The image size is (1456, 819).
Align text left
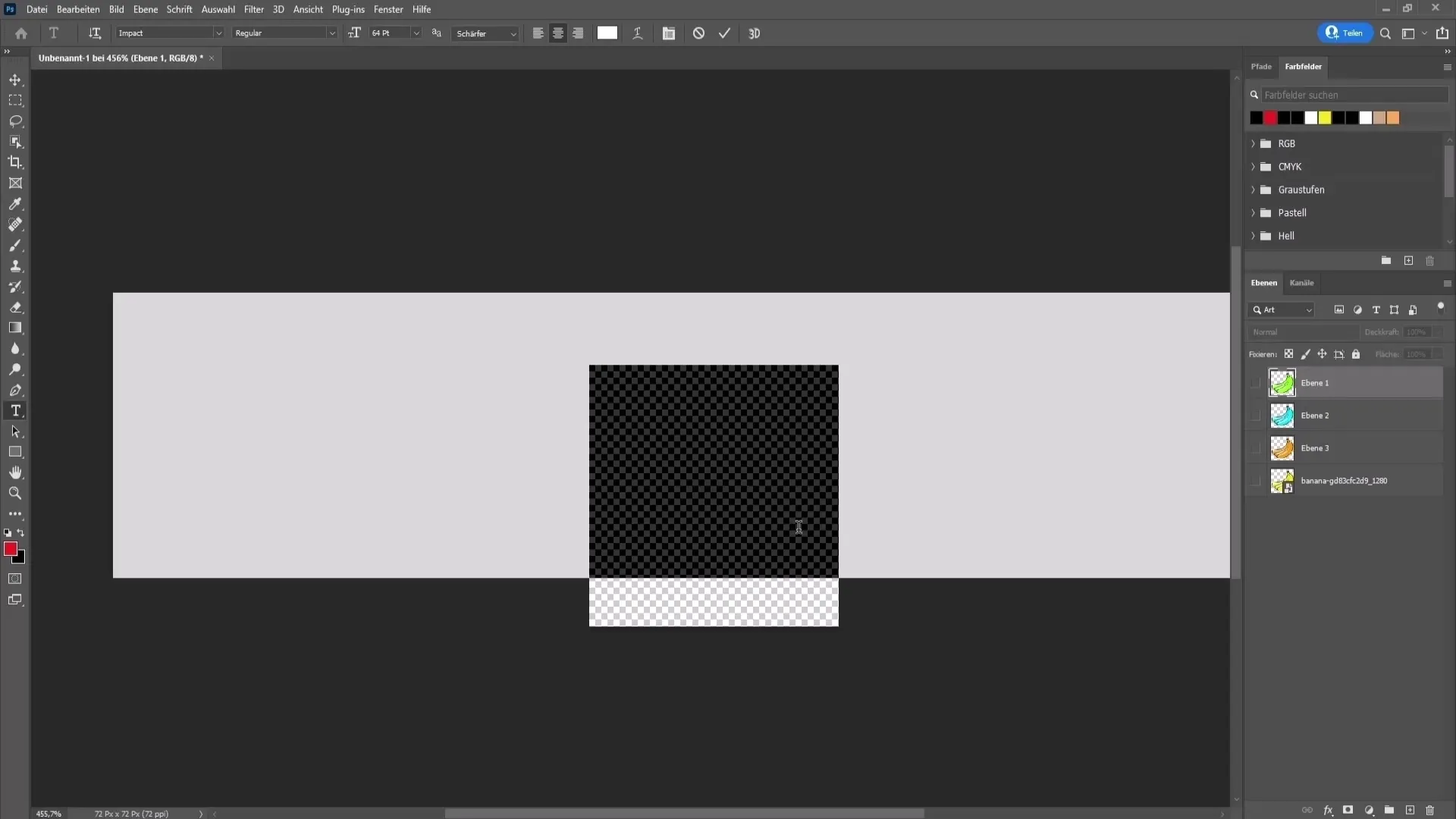tap(538, 33)
